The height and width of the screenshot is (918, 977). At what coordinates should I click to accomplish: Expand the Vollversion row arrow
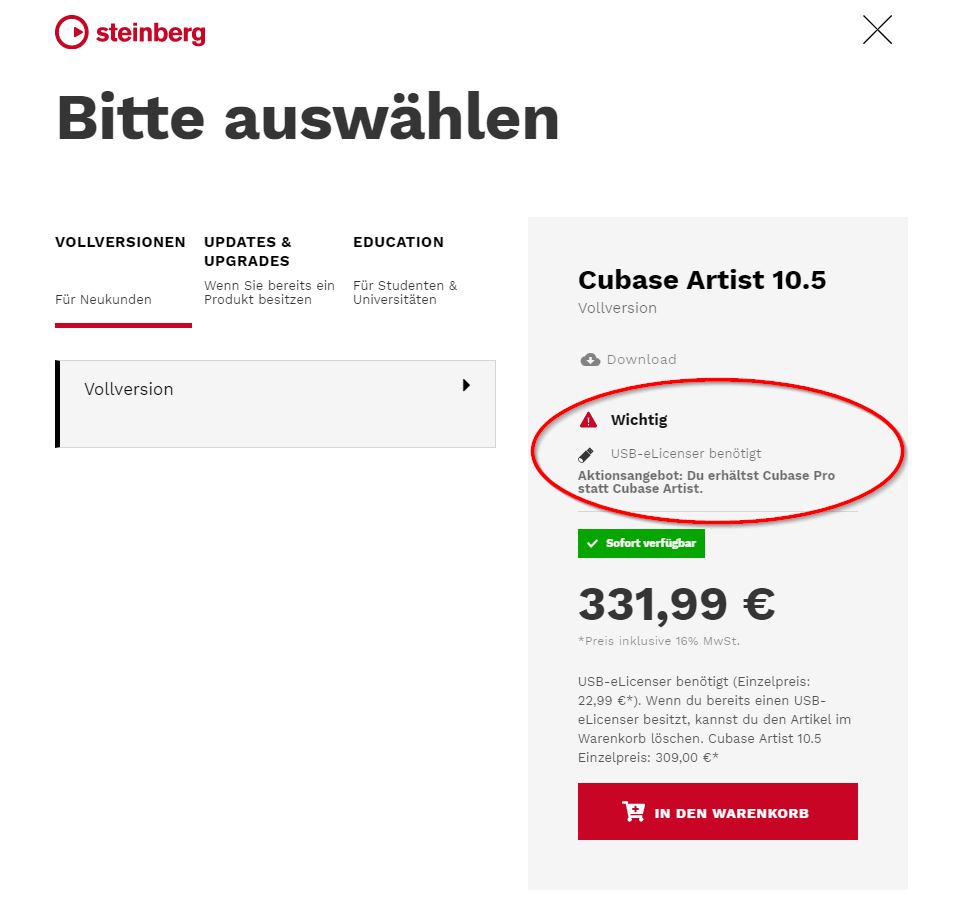tap(466, 385)
